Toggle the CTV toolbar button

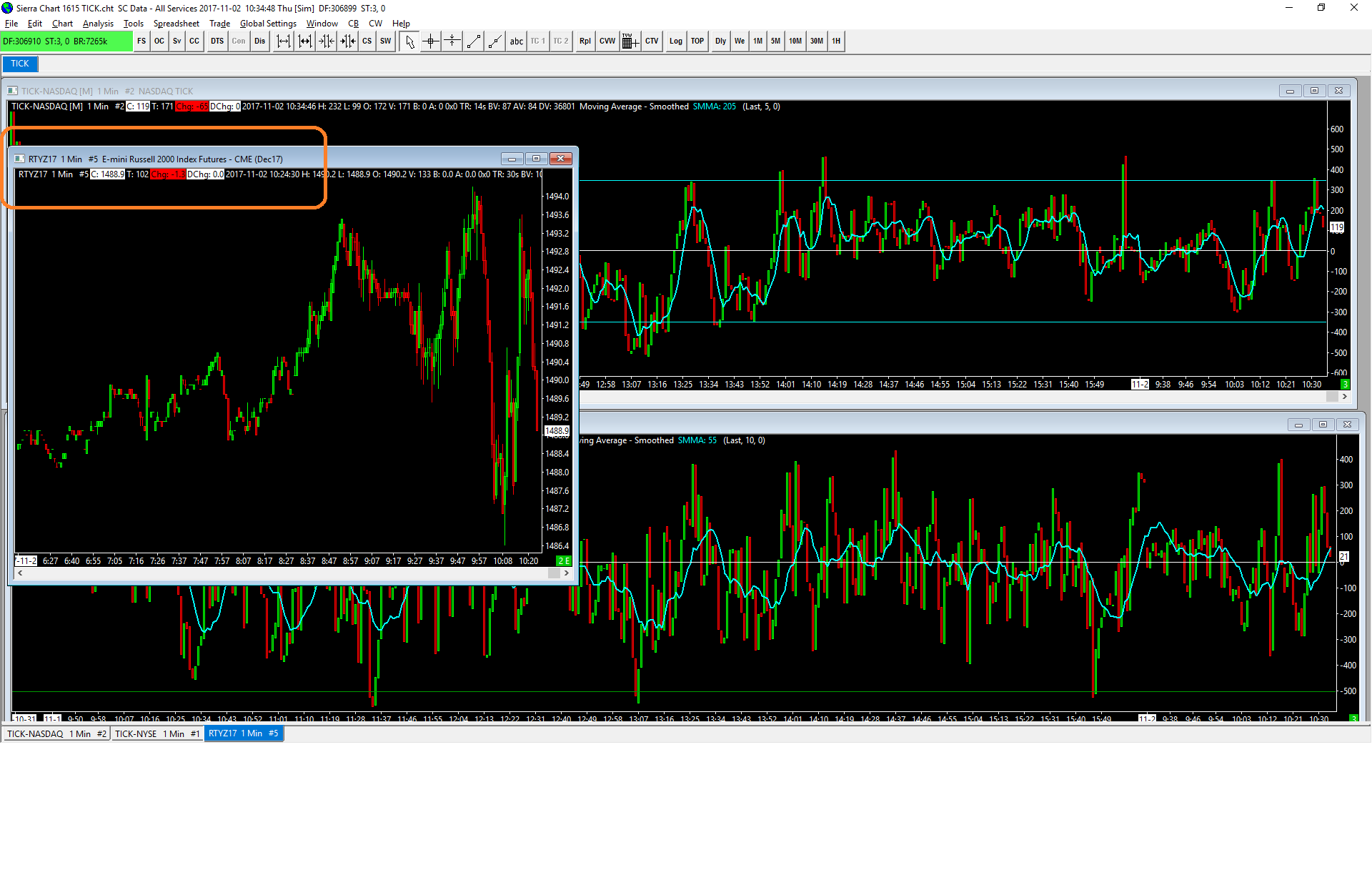click(x=652, y=41)
